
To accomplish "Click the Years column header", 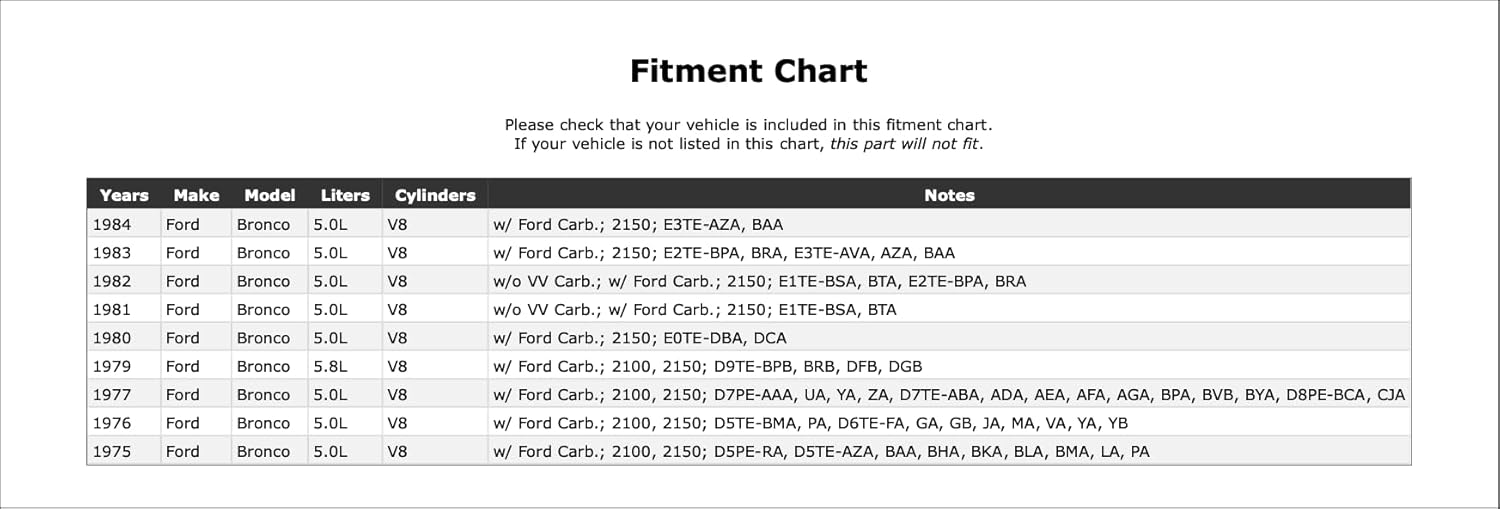I will click(124, 195).
